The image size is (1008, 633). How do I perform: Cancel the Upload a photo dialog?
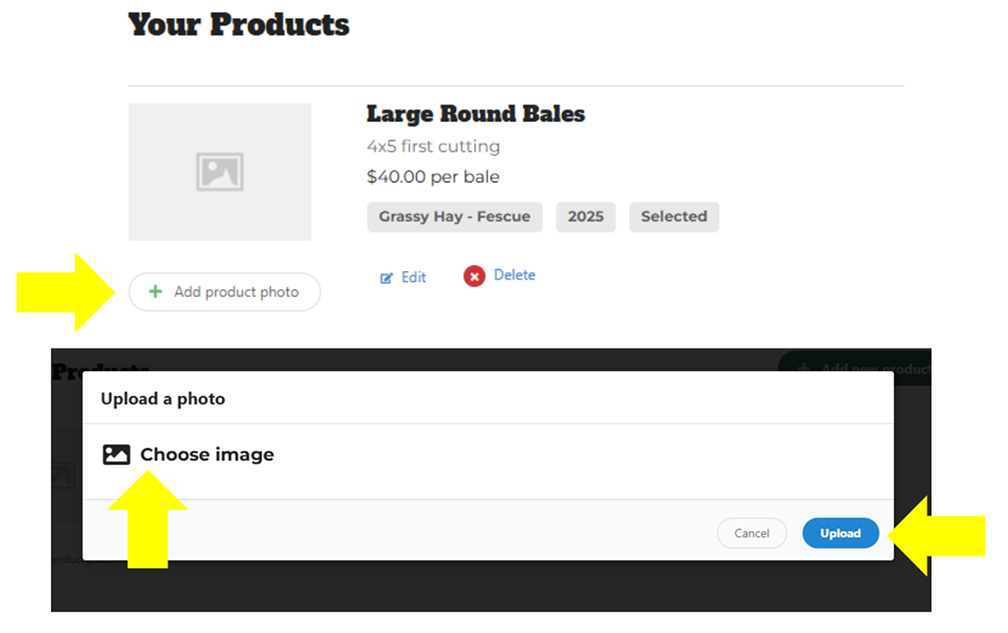pyautogui.click(x=751, y=533)
